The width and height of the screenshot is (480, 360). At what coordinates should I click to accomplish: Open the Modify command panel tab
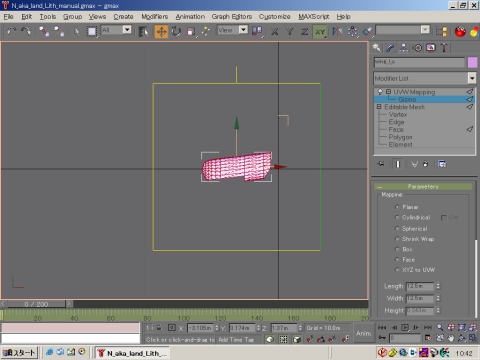point(390,48)
